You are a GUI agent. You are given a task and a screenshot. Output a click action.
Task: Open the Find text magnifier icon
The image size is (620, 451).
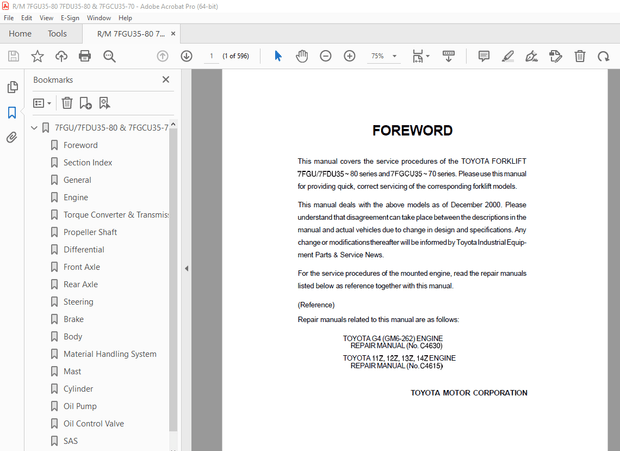coord(109,56)
